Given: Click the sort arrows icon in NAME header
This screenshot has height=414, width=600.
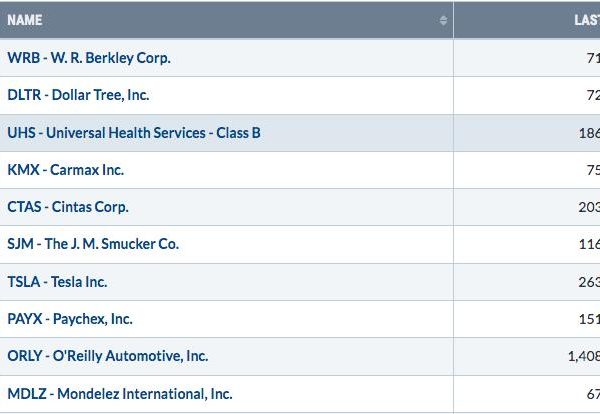Looking at the screenshot, I should pos(443,20).
